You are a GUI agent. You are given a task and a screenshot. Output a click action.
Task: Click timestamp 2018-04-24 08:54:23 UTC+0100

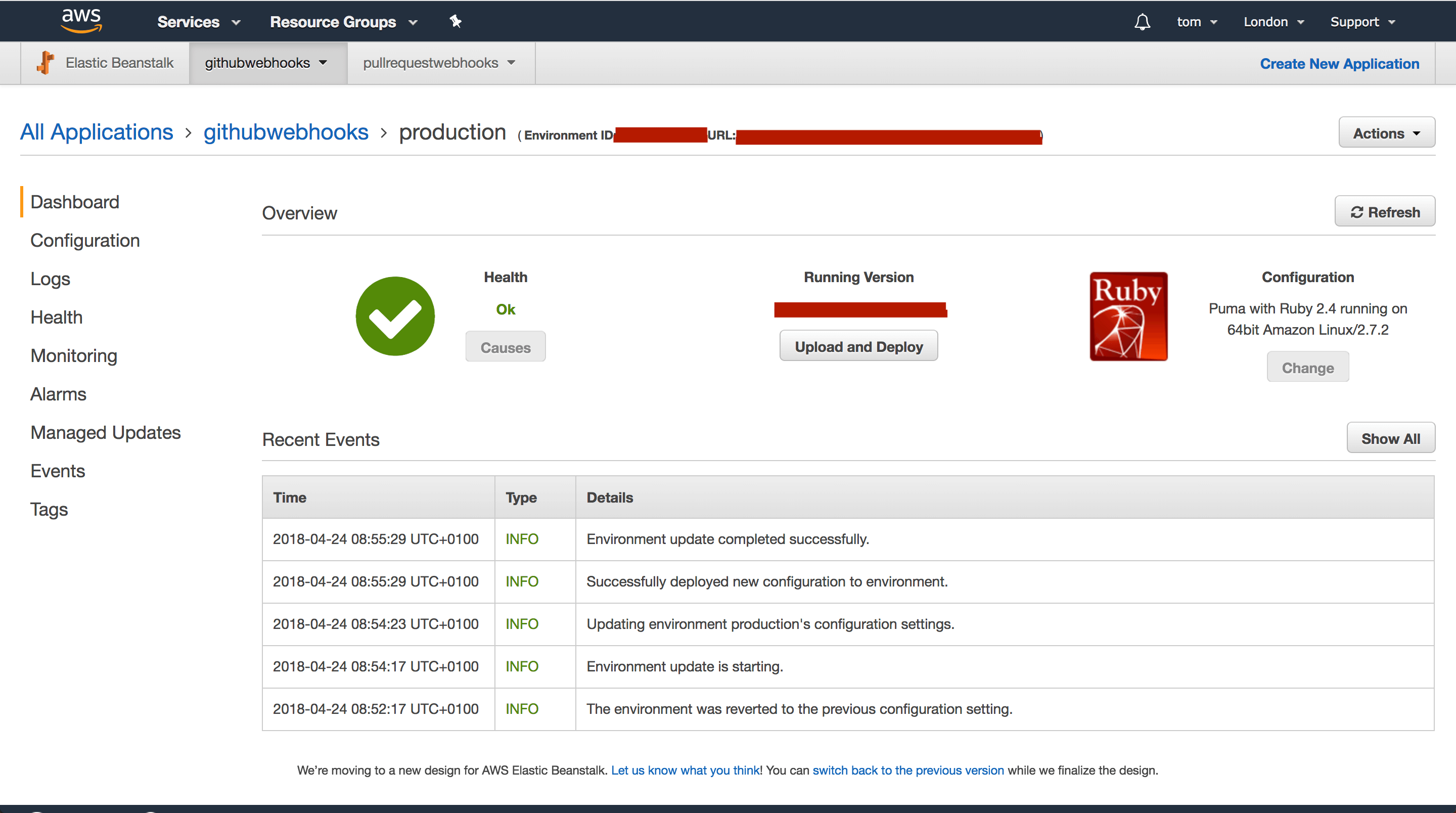(x=376, y=623)
